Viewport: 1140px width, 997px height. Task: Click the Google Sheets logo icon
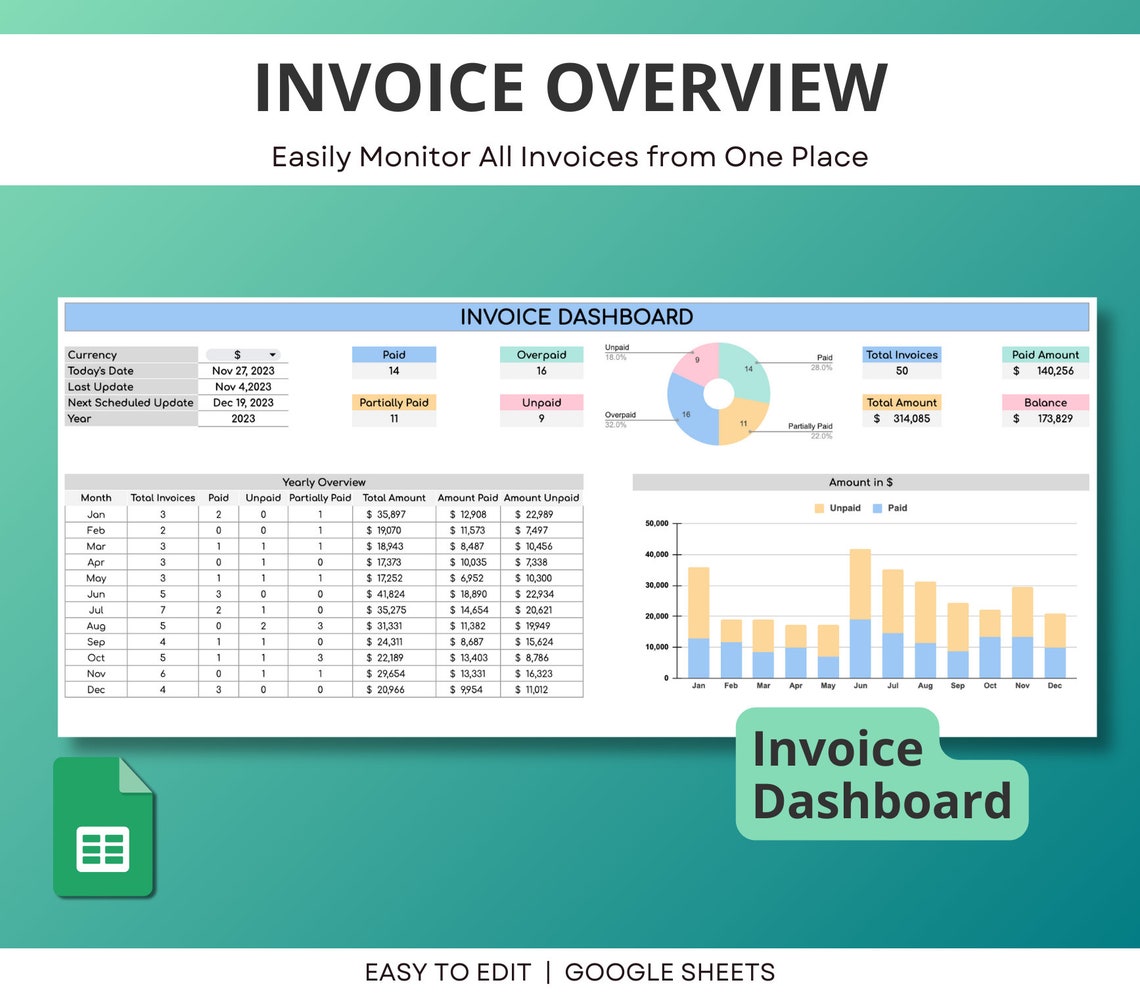coord(101,827)
